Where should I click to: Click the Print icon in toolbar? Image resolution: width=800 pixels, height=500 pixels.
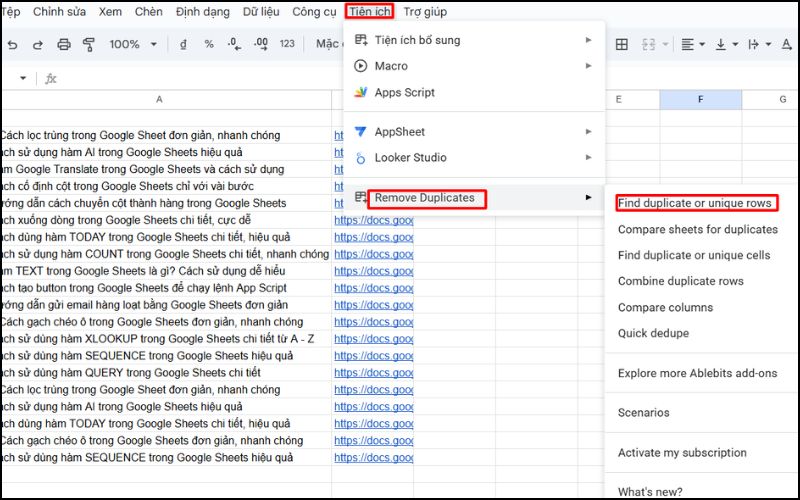(64, 44)
